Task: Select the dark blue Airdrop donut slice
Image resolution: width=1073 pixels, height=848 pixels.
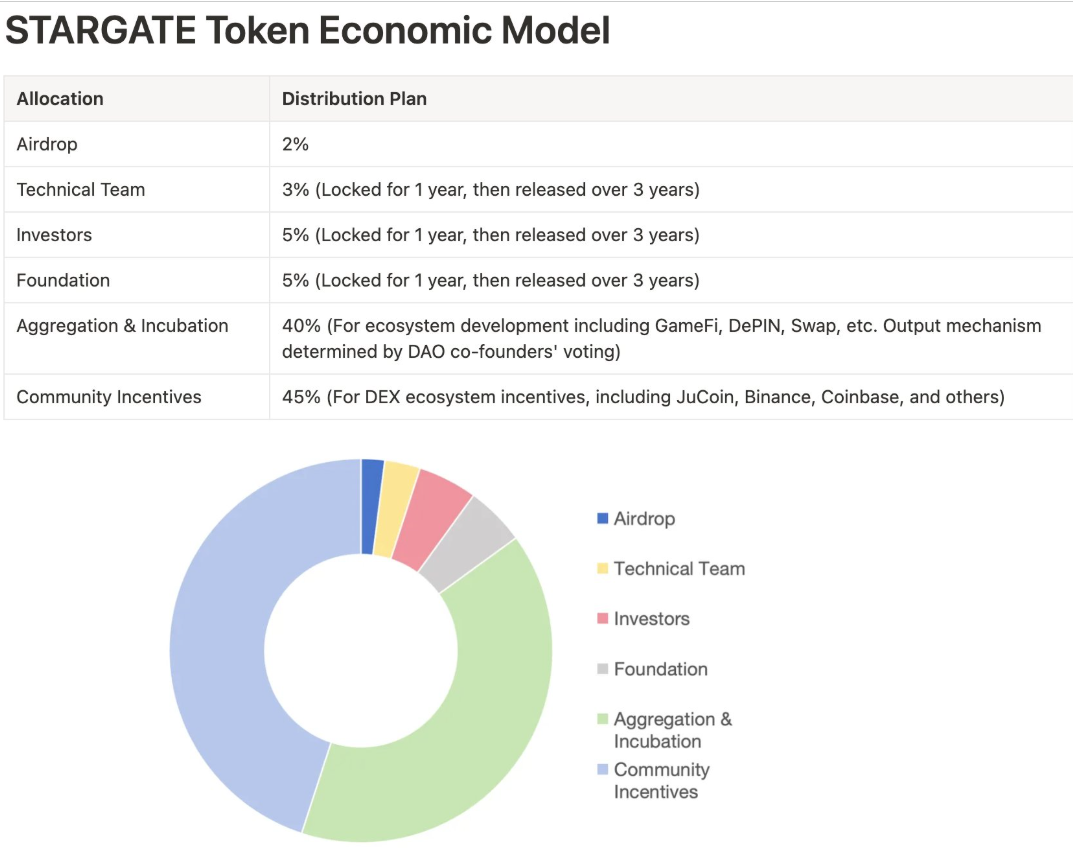Action: [371, 506]
